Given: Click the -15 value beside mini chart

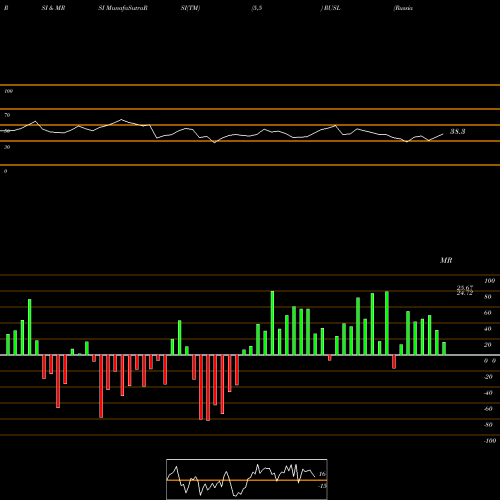Looking at the screenshot, I should pyautogui.click(x=323, y=486).
